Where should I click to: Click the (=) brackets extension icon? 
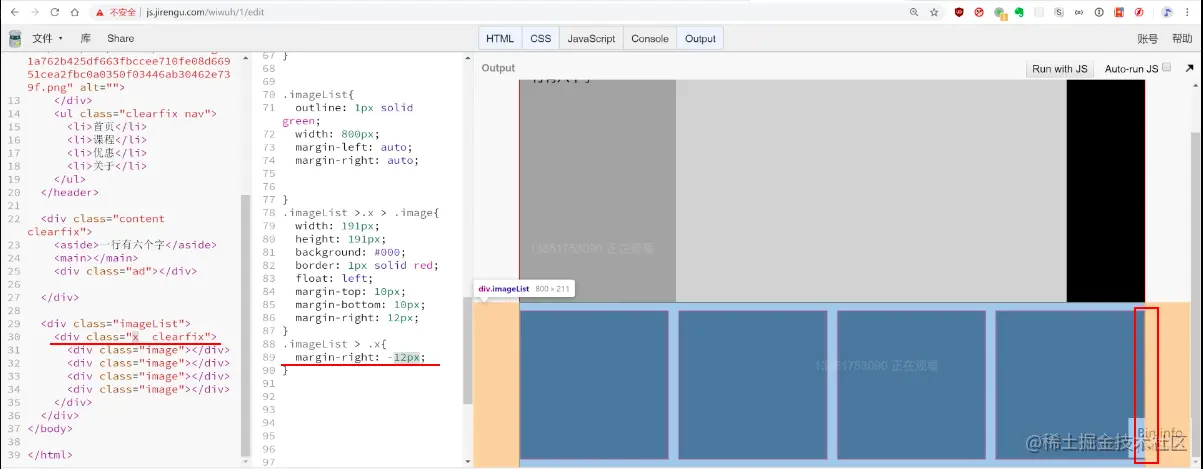click(1080, 12)
